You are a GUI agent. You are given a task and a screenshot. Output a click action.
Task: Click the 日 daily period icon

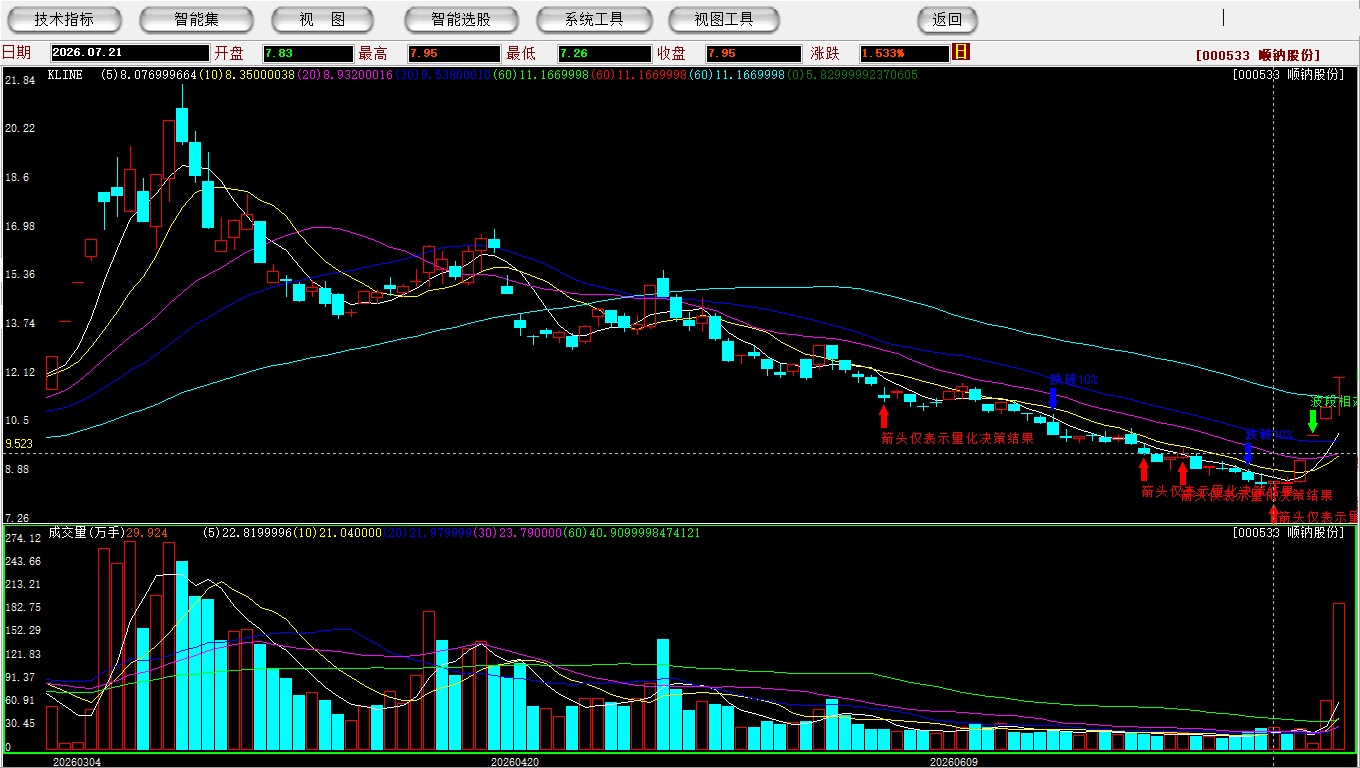[x=961, y=52]
